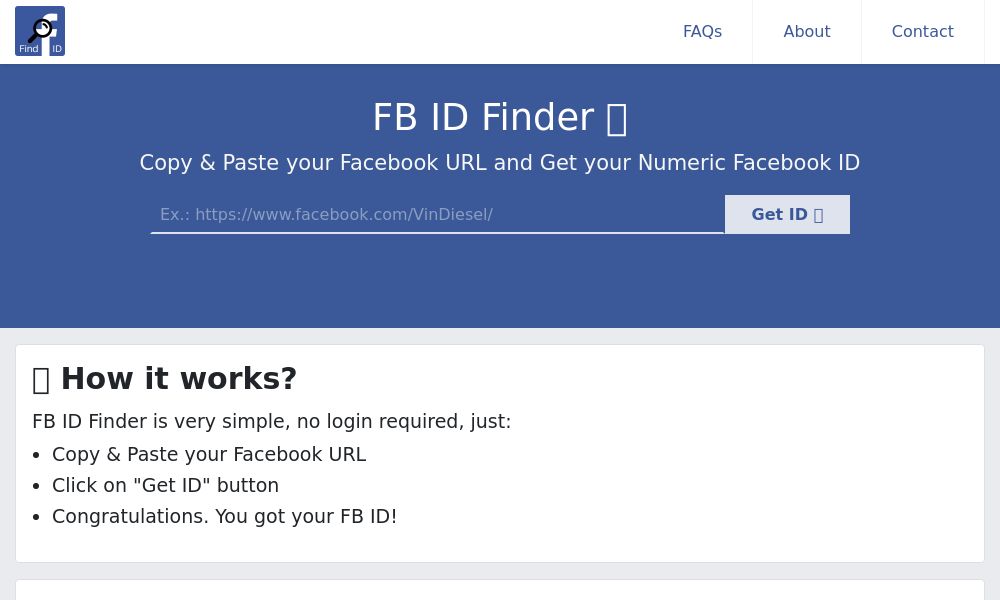Click the 'Copy & Paste your Facebook URL' list item
The height and width of the screenshot is (600, 1000).
click(209, 454)
